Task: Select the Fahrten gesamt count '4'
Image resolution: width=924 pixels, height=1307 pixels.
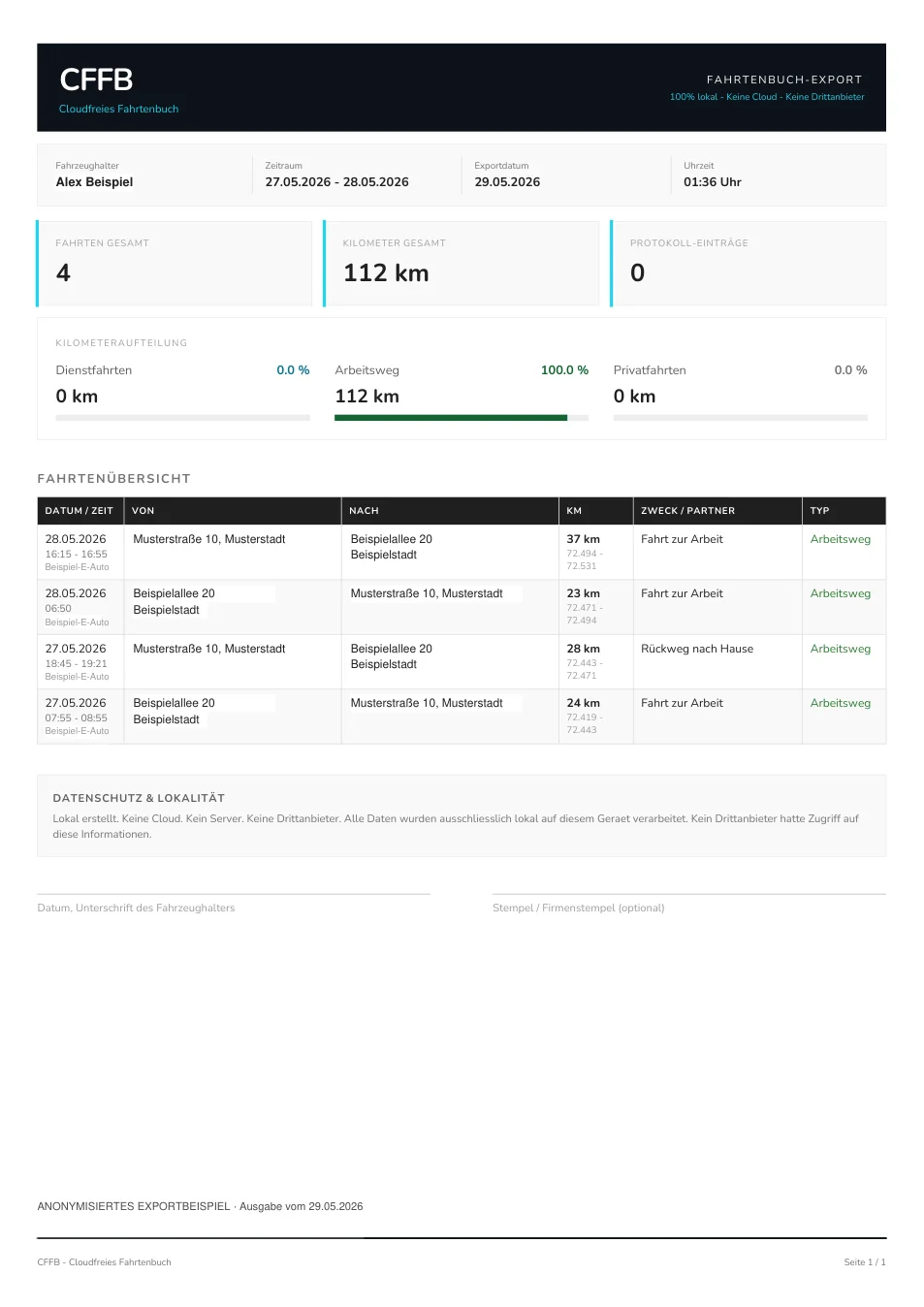Action: tap(63, 273)
